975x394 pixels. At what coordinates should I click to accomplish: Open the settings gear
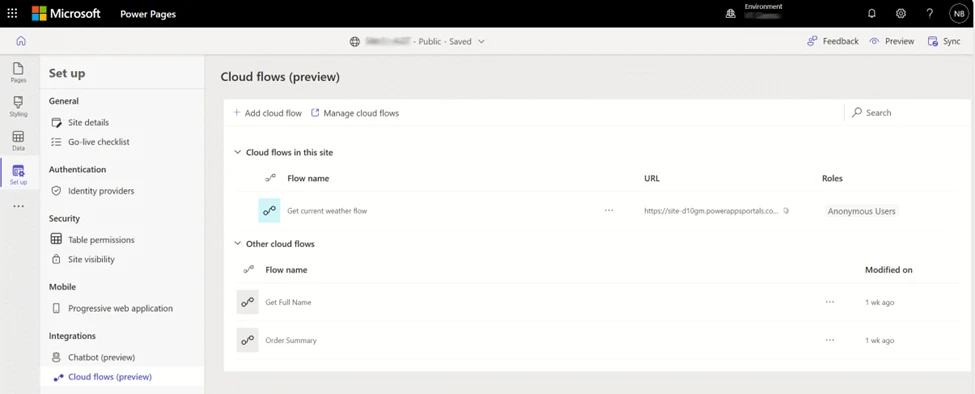(x=900, y=13)
